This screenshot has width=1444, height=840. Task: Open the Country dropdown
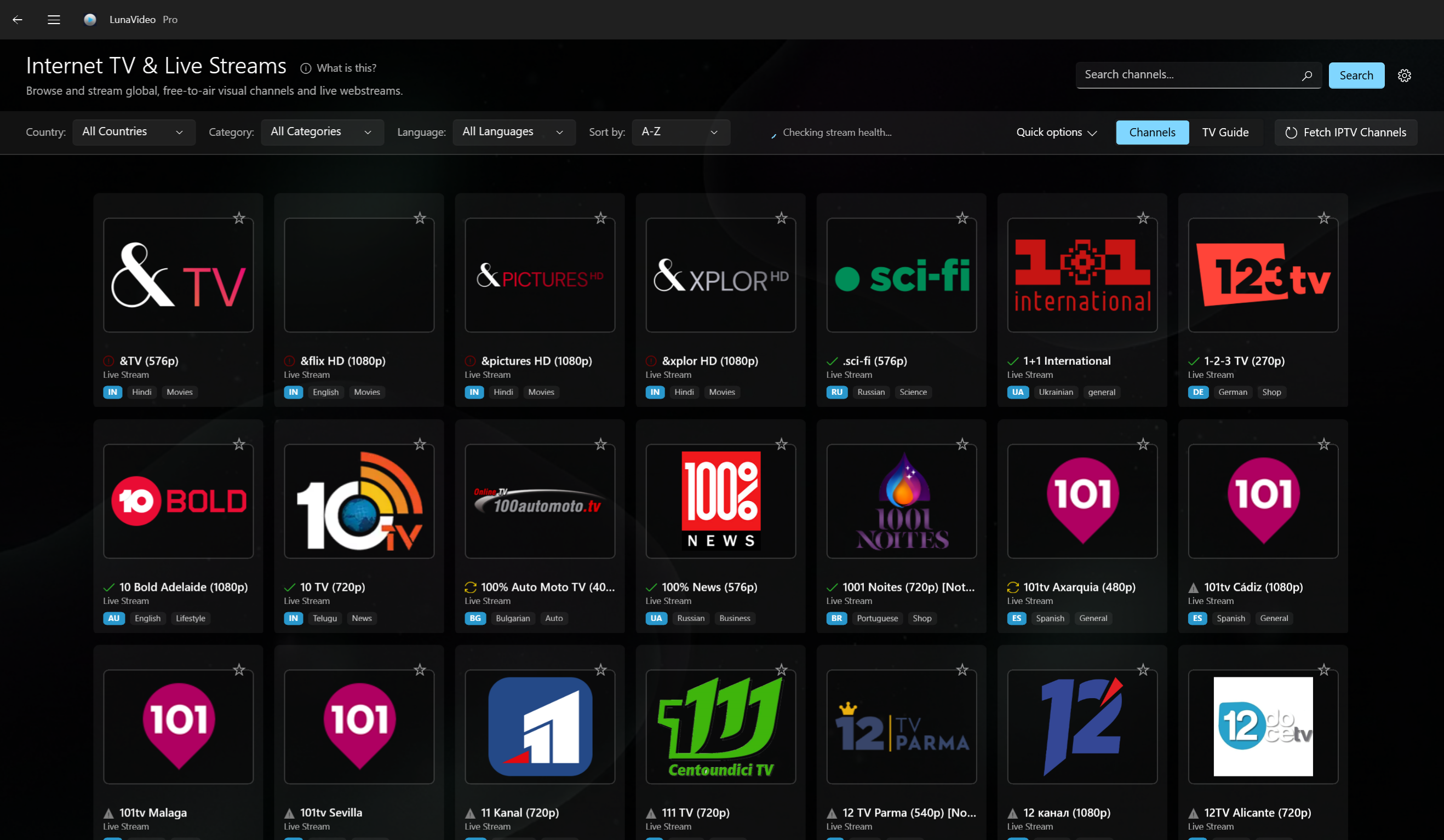(134, 132)
